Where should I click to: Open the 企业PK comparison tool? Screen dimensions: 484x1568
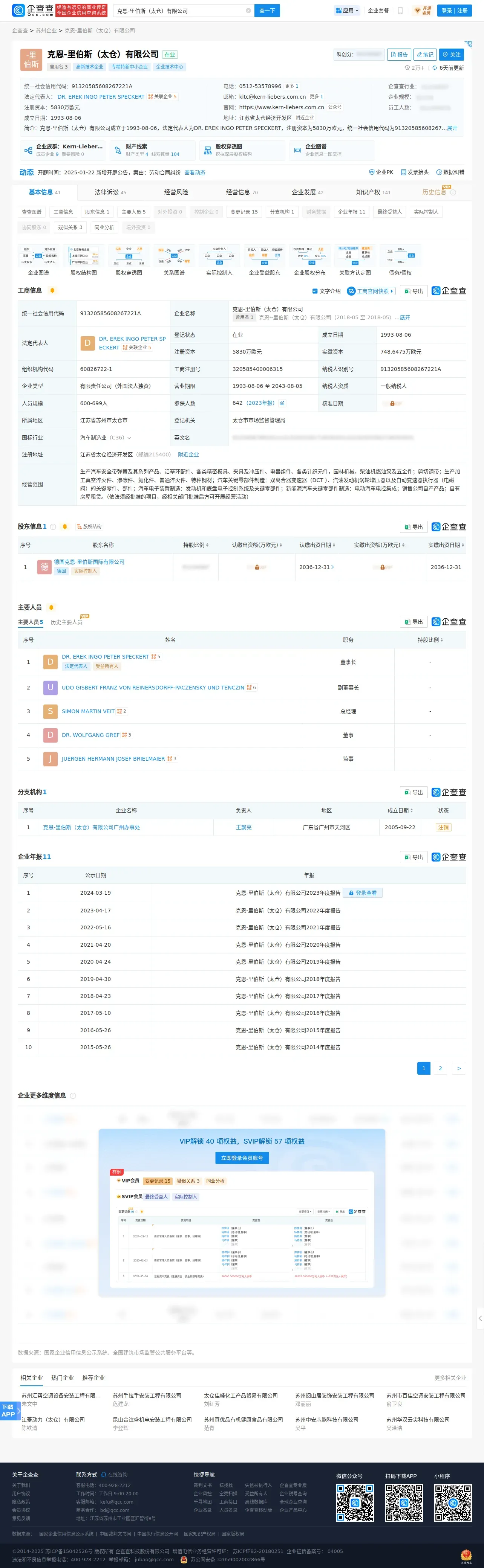tap(381, 172)
